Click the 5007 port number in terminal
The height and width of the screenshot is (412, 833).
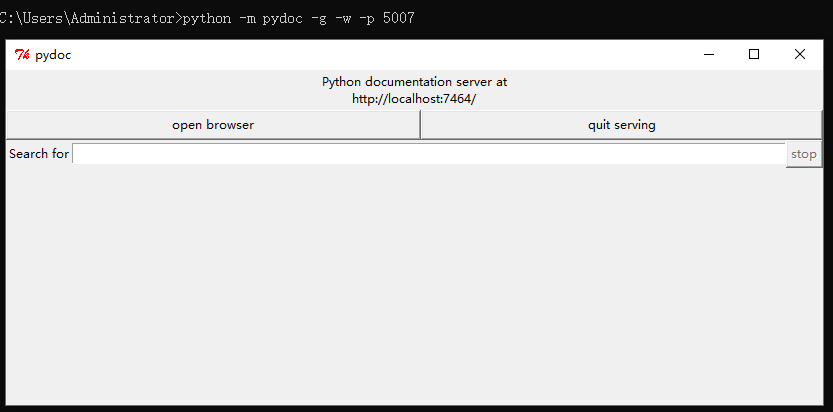(398, 19)
